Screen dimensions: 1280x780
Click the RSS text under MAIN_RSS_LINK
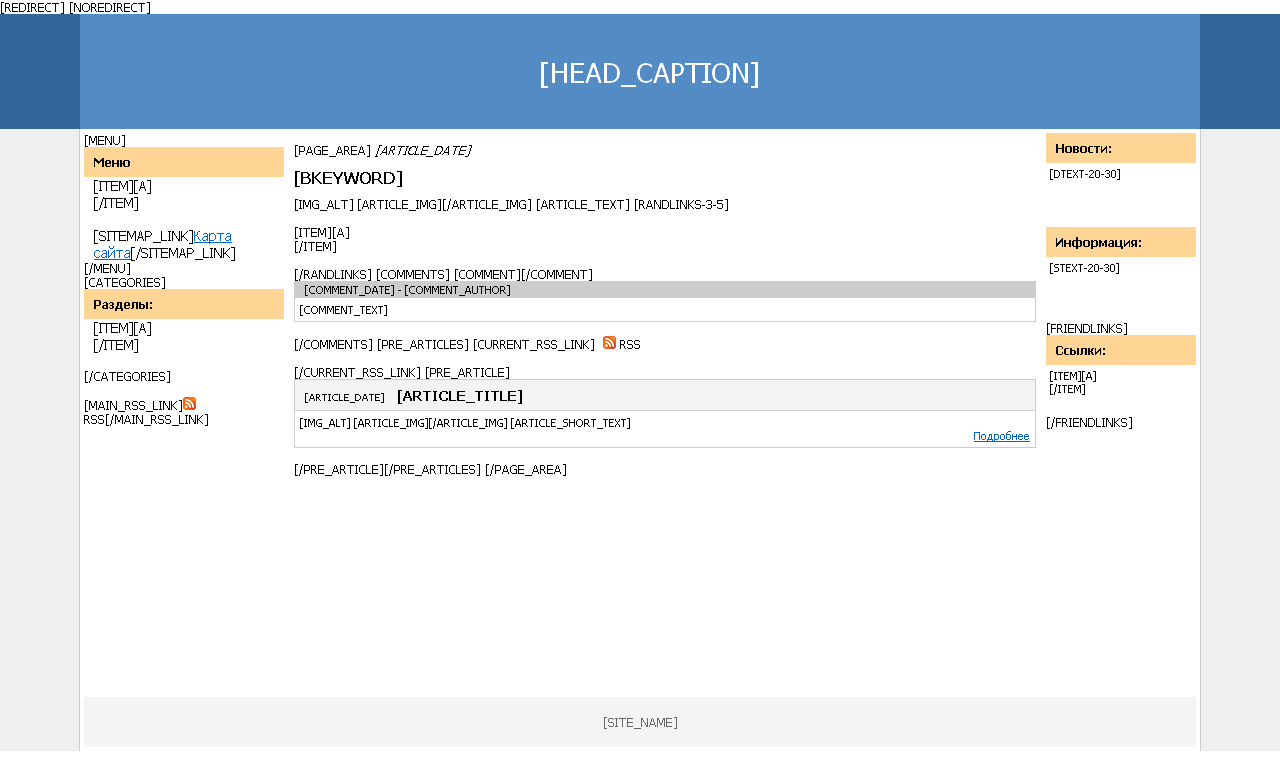[x=94, y=420]
